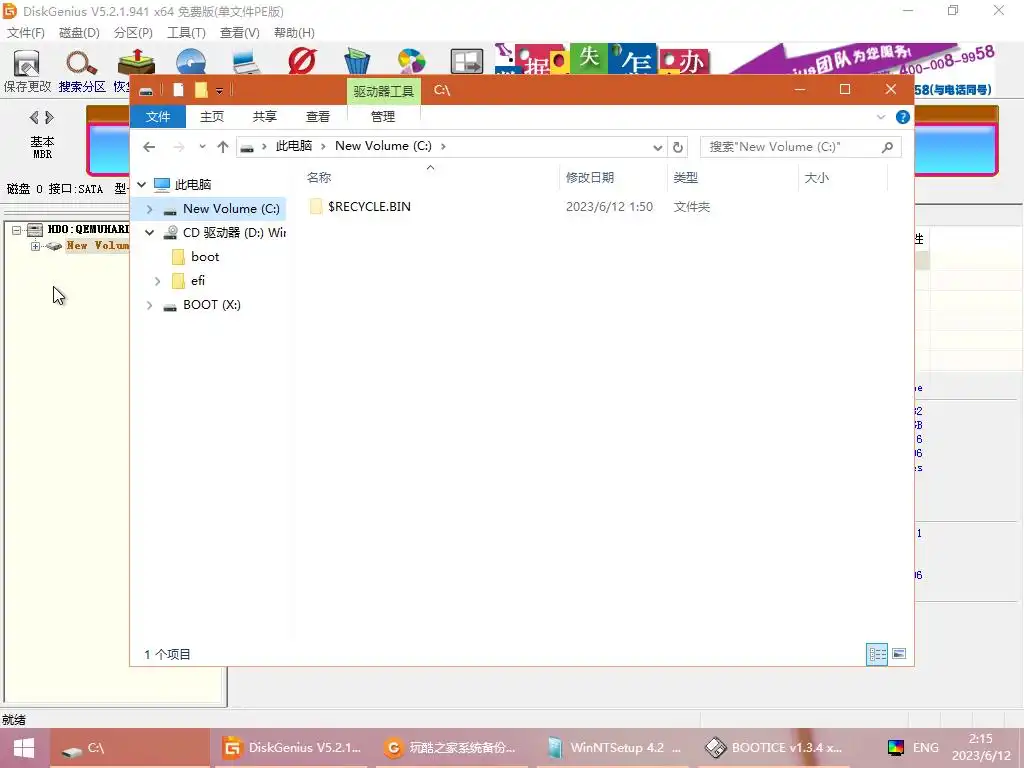Click the Explorer back arrow

149,147
